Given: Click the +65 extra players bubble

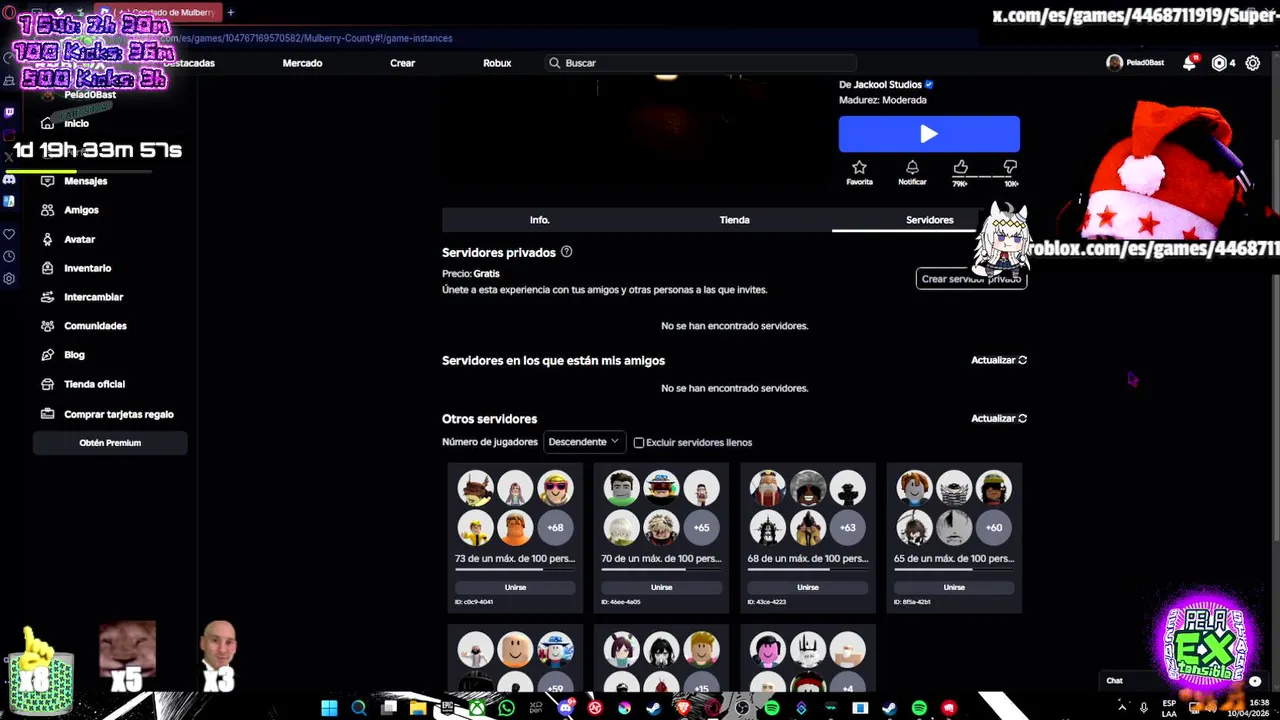Looking at the screenshot, I should tap(701, 527).
